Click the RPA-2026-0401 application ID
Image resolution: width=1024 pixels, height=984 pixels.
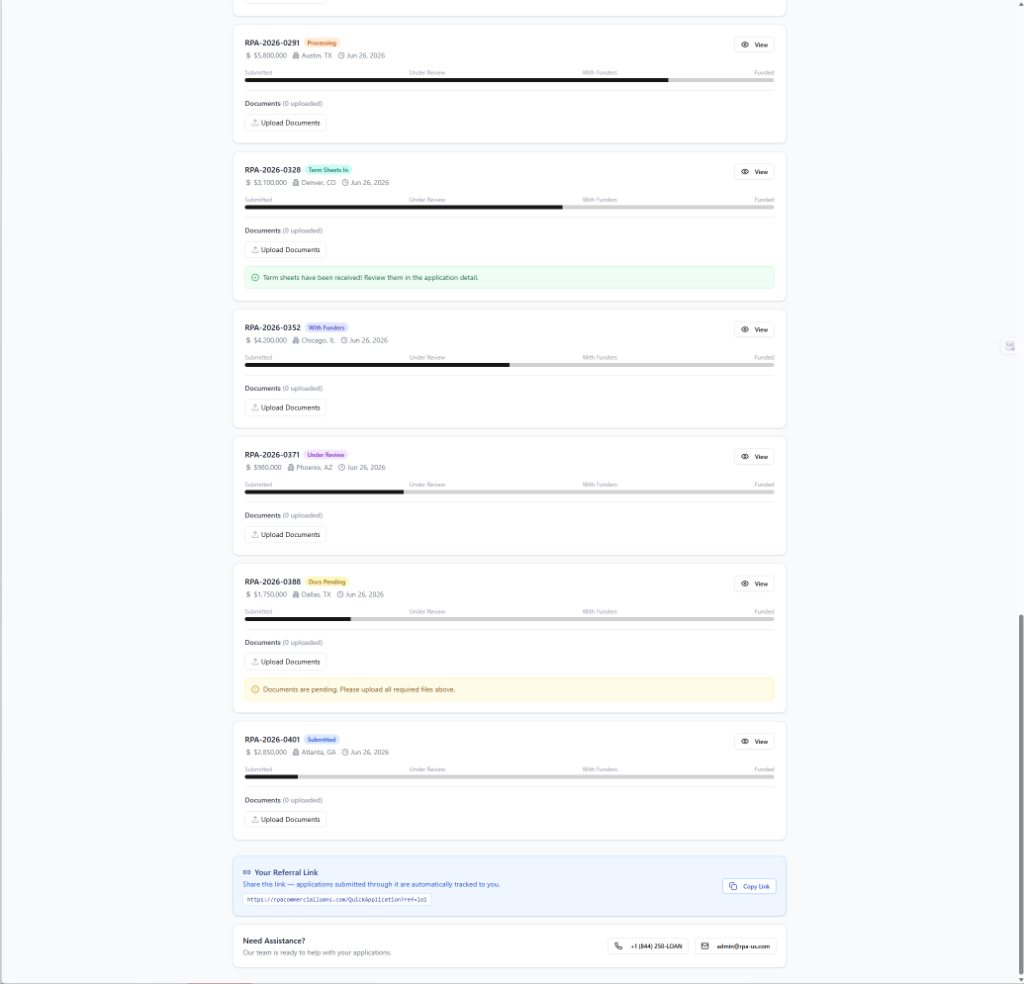(272, 740)
